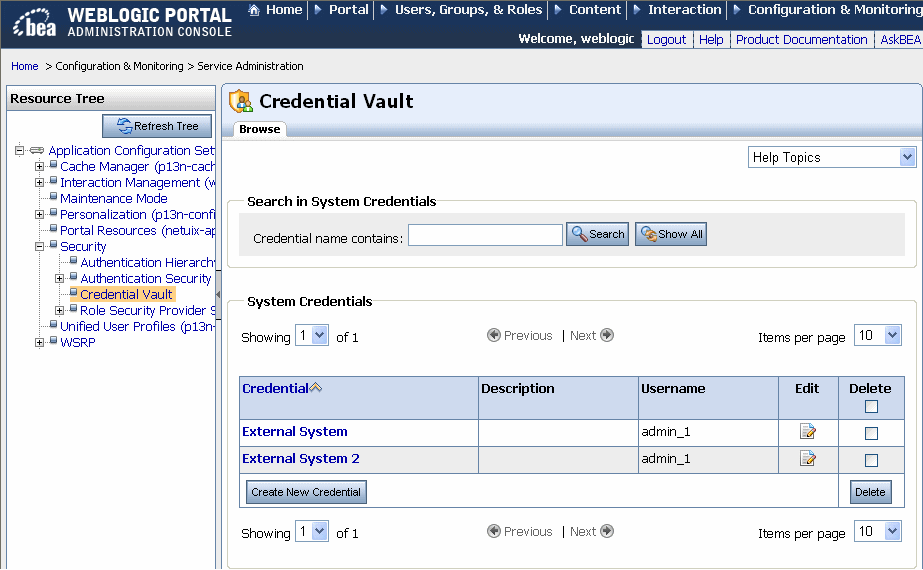Image resolution: width=923 pixels, height=570 pixels.
Task: Select Portal Resources in the resource tree
Action: coord(137,231)
